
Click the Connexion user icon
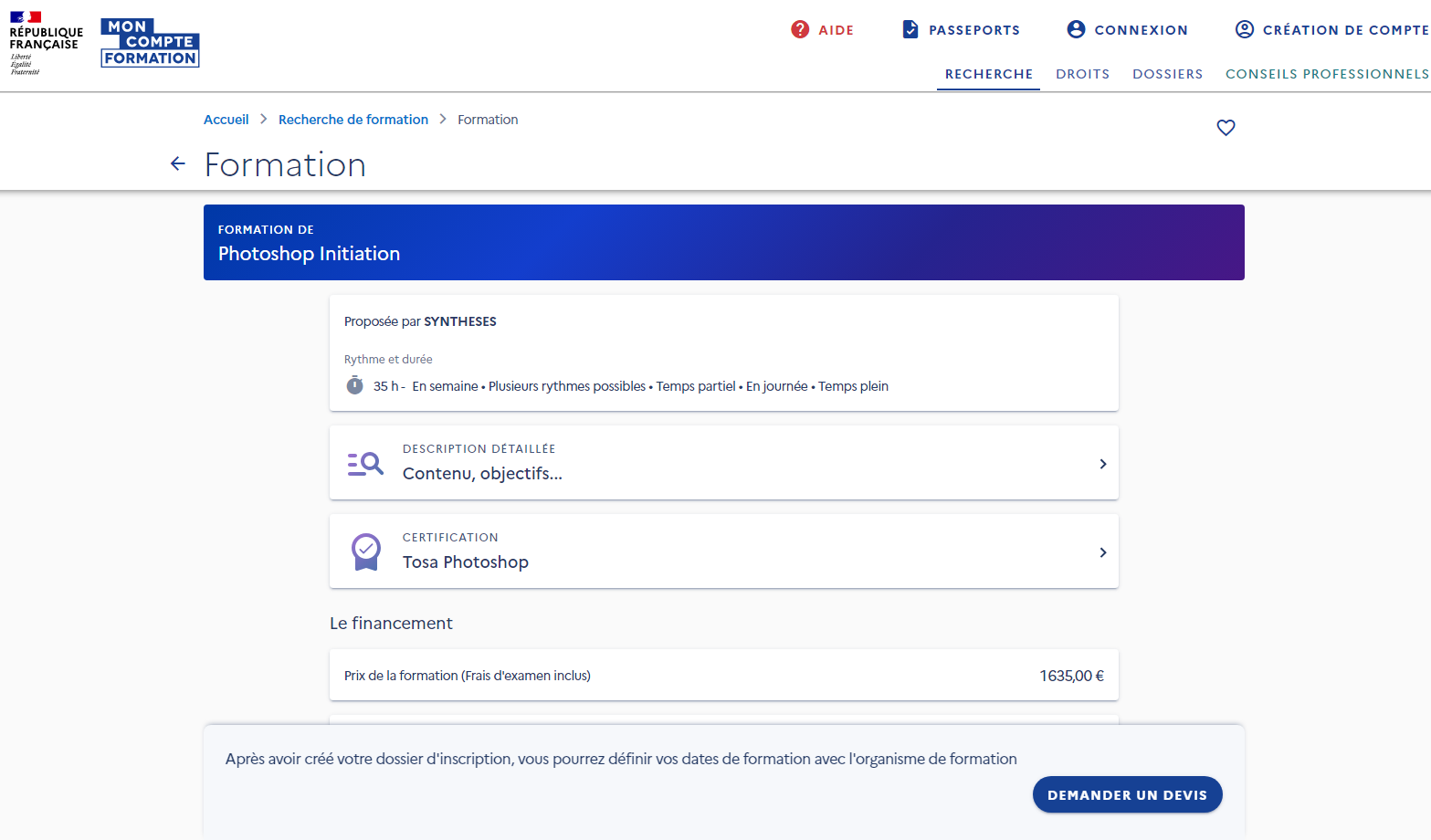point(1077,29)
